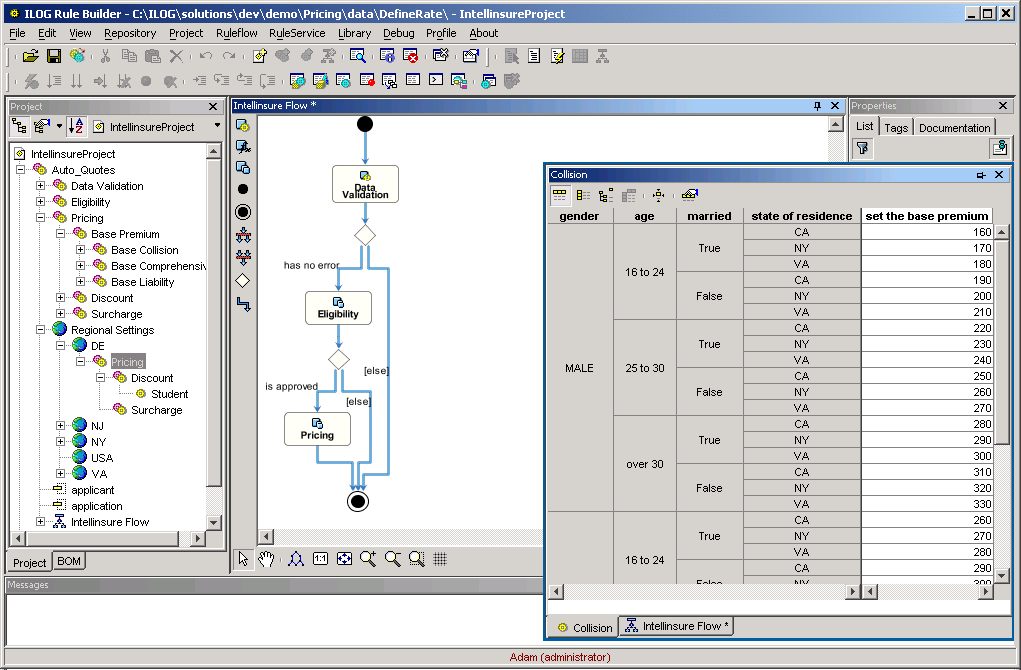Select the branch diamond tool in flow palette
The height and width of the screenshot is (670, 1021).
[243, 281]
